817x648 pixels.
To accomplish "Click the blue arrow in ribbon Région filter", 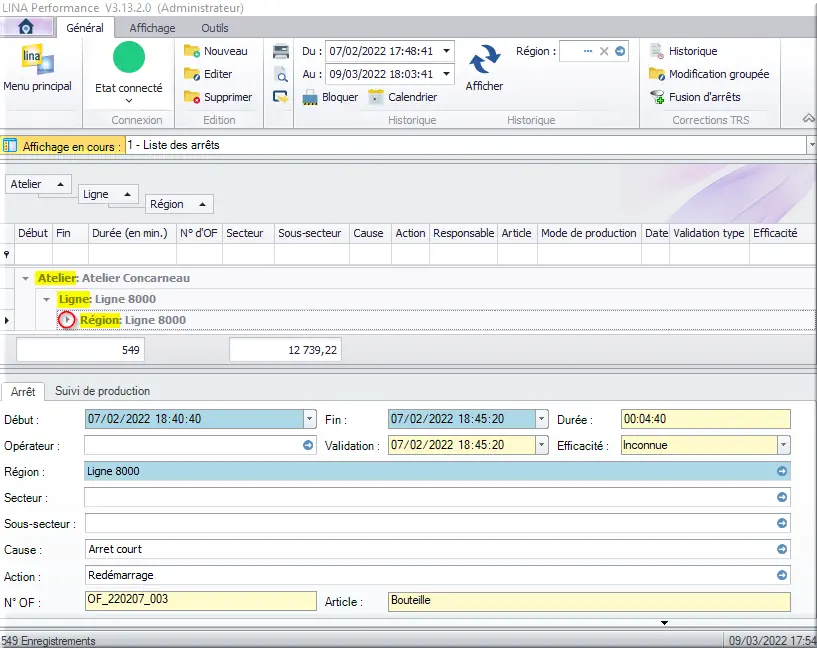I will [x=620, y=51].
